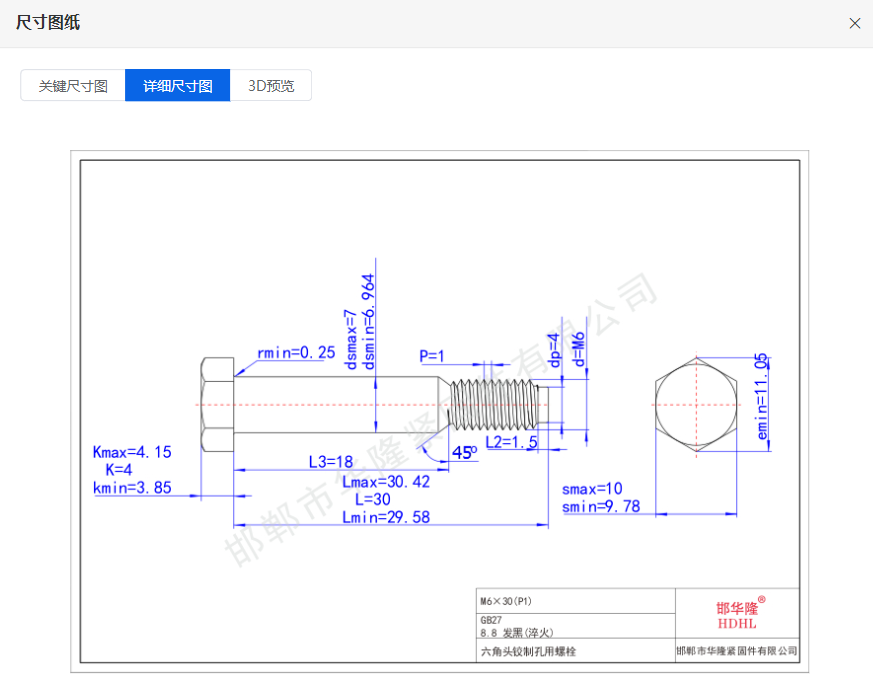Close the 尺寸图纸 dialog
This screenshot has width=873, height=684.
(x=854, y=23)
